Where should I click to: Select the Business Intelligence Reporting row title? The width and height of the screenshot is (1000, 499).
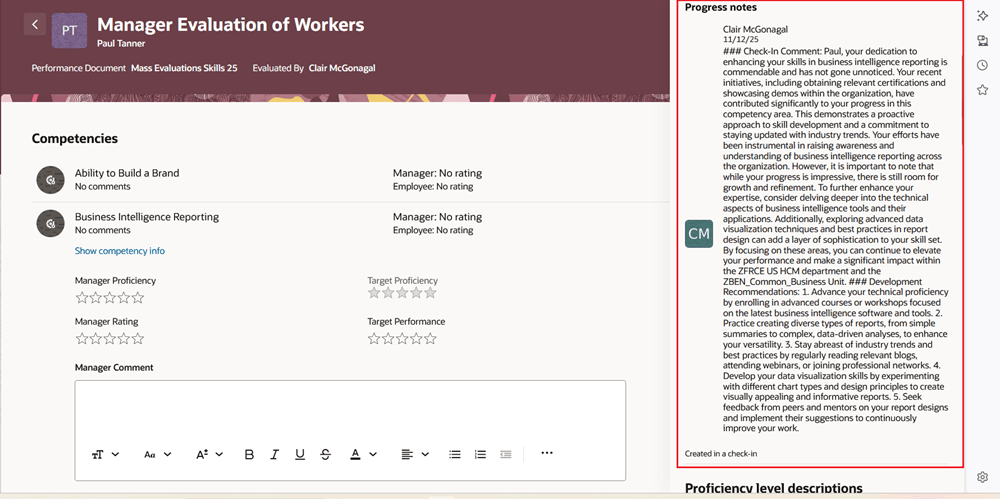pos(147,217)
